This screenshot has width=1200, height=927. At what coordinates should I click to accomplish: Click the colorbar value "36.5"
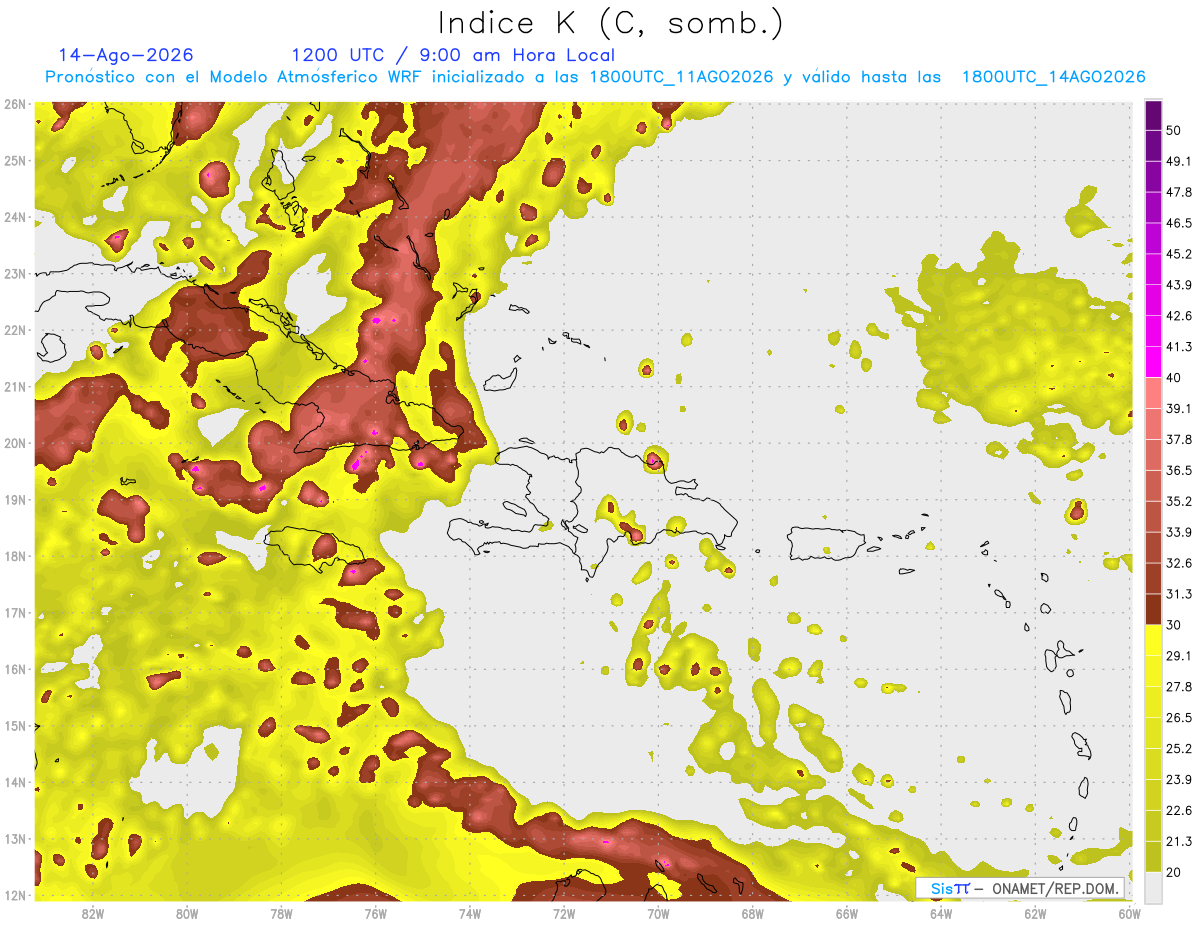(x=1179, y=470)
